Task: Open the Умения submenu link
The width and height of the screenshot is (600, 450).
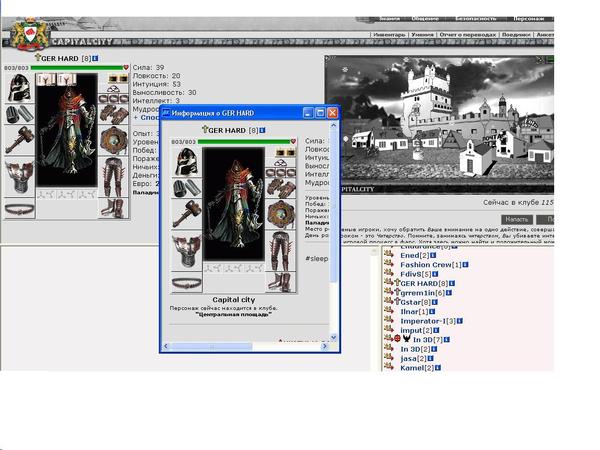Action: pos(422,34)
